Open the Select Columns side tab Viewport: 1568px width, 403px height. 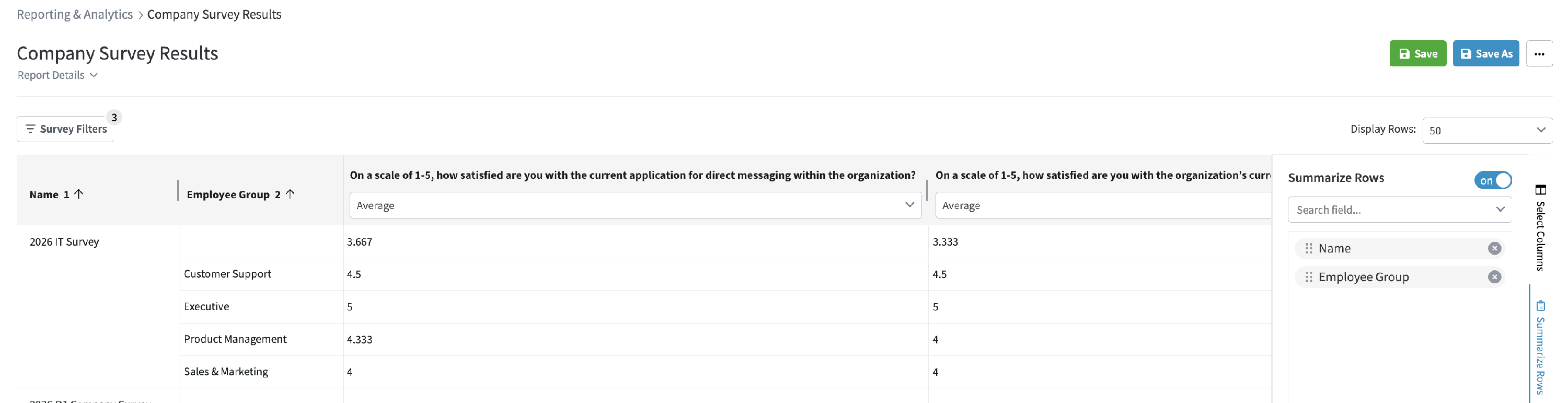click(1540, 228)
